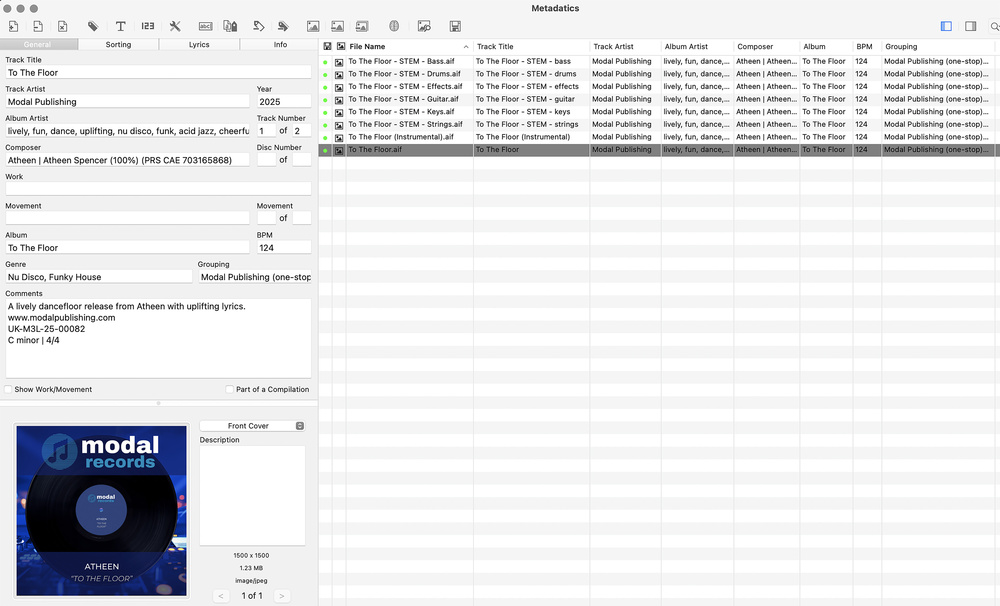The height and width of the screenshot is (606, 1000).
Task: Open the '123' numbering tool
Action: coord(147,26)
